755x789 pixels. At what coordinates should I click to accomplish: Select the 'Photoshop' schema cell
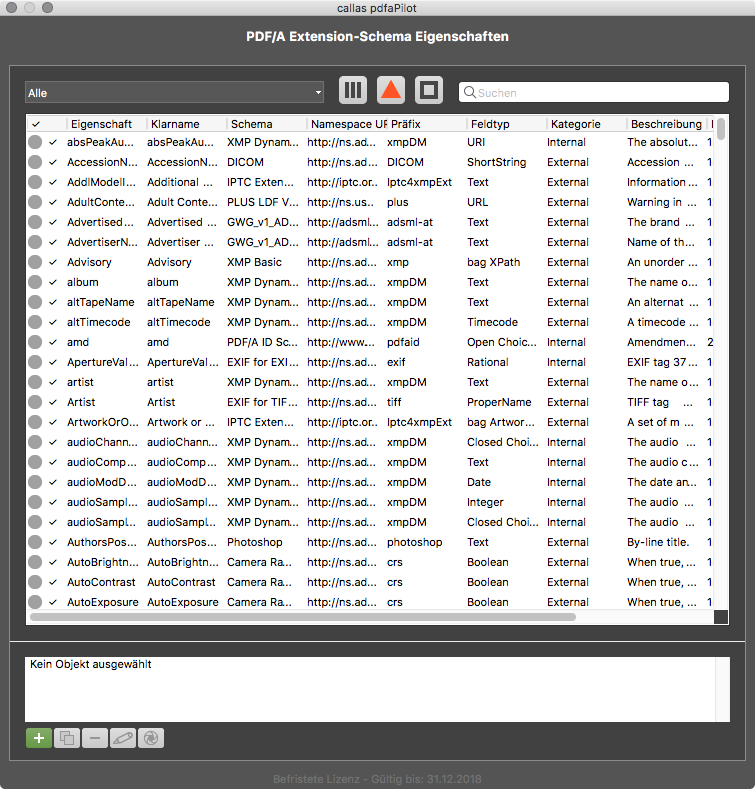pyautogui.click(x=255, y=542)
